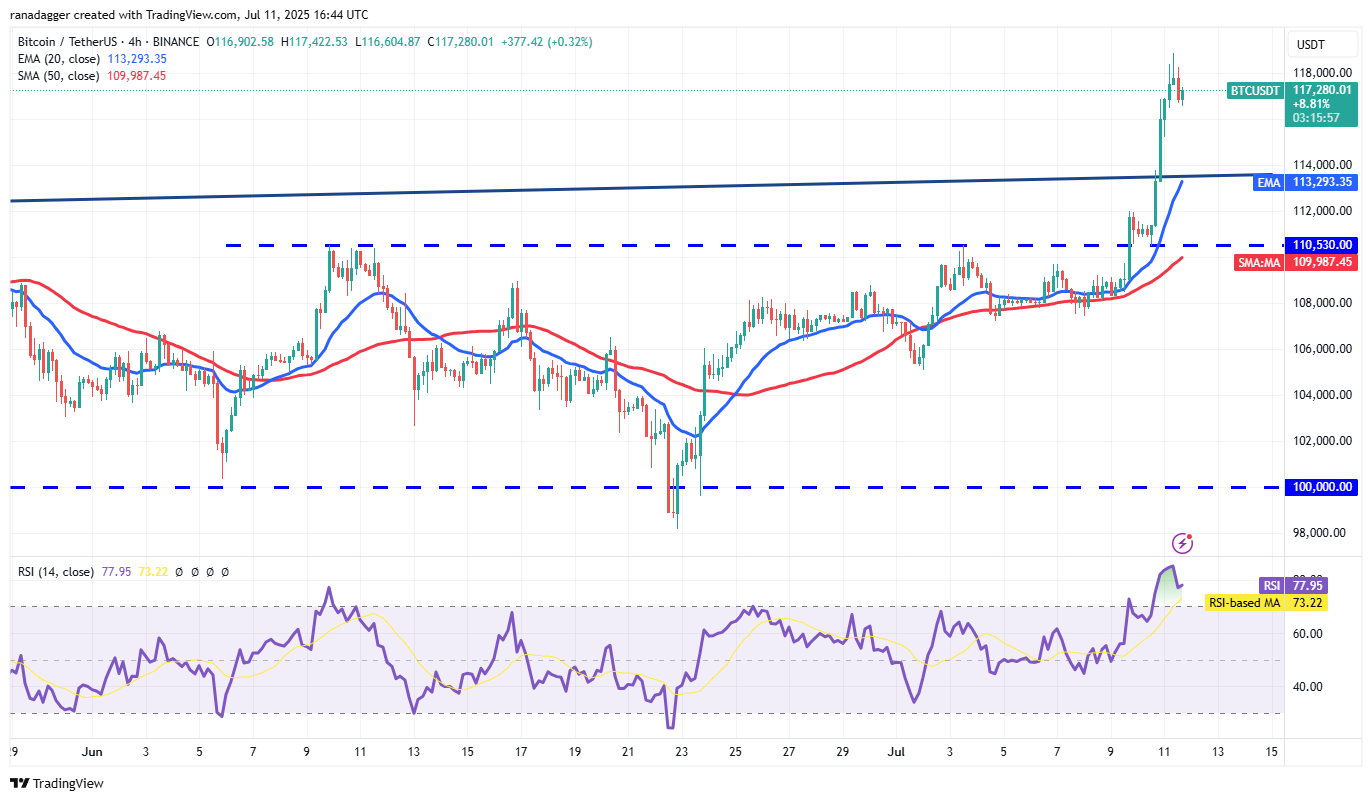Screen dimensions: 1372x801
Task: Select the dark blue ascending trendline
Action: click(x=600, y=188)
